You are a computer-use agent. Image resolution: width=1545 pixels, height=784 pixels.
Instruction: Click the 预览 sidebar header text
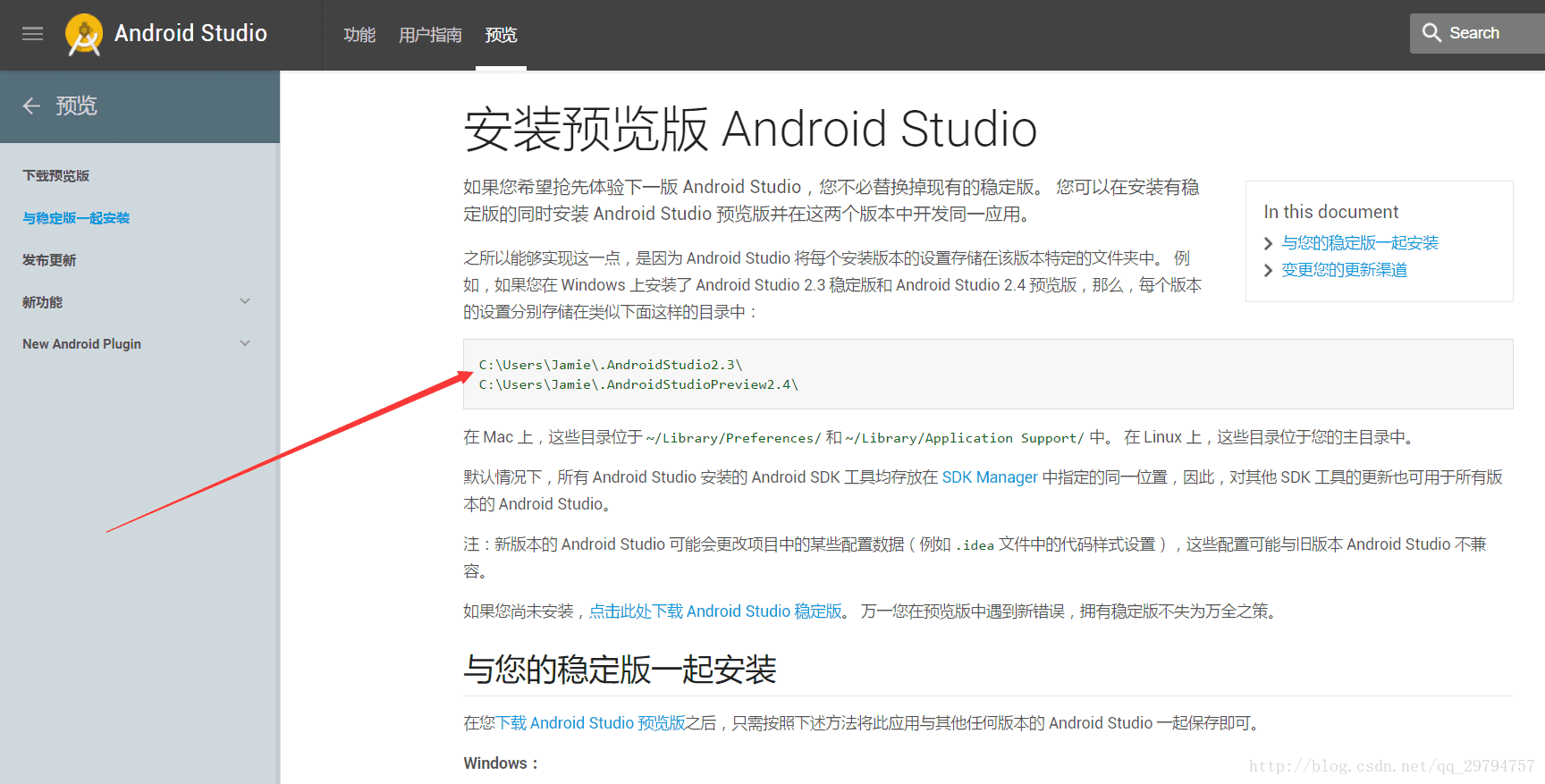point(76,106)
